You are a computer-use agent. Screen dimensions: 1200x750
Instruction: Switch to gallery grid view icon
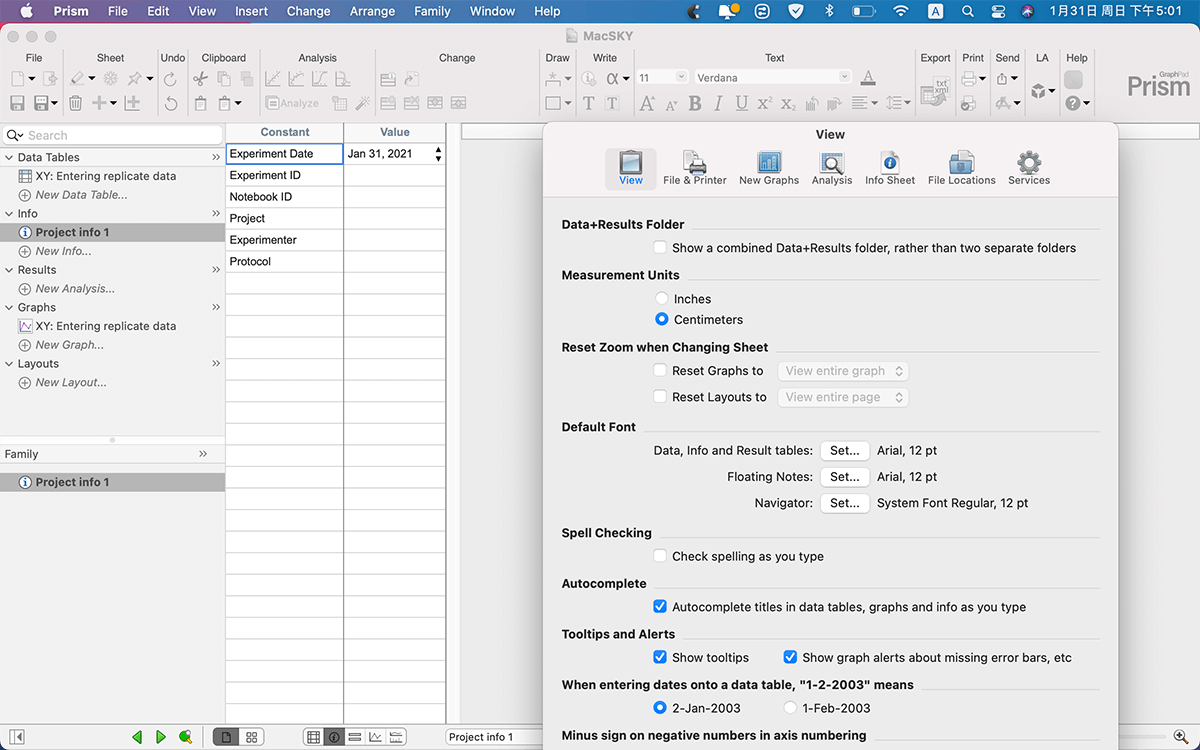pyautogui.click(x=252, y=737)
